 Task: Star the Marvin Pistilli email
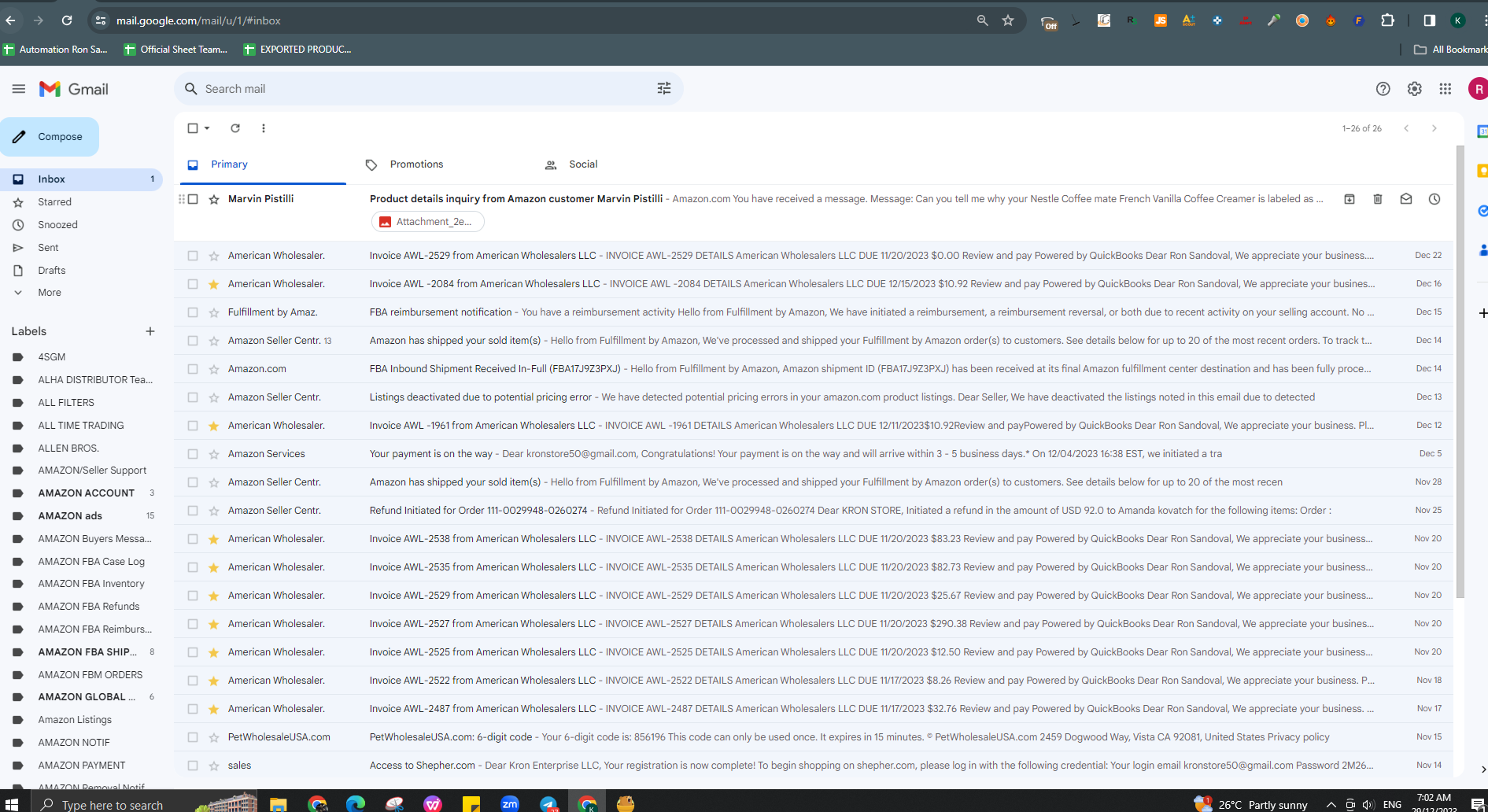click(x=213, y=199)
